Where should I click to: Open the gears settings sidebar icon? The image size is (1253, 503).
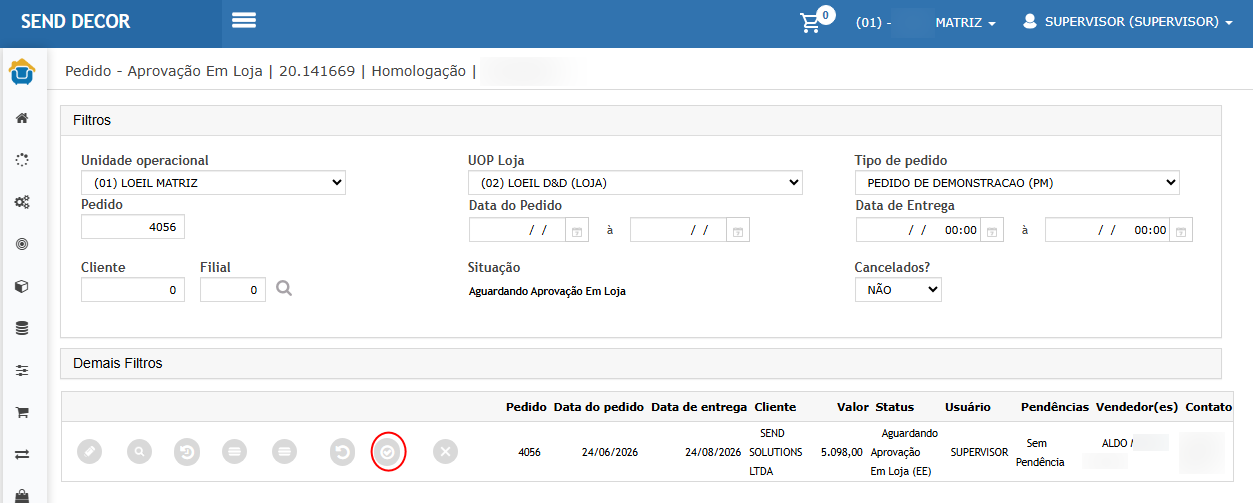point(22,202)
